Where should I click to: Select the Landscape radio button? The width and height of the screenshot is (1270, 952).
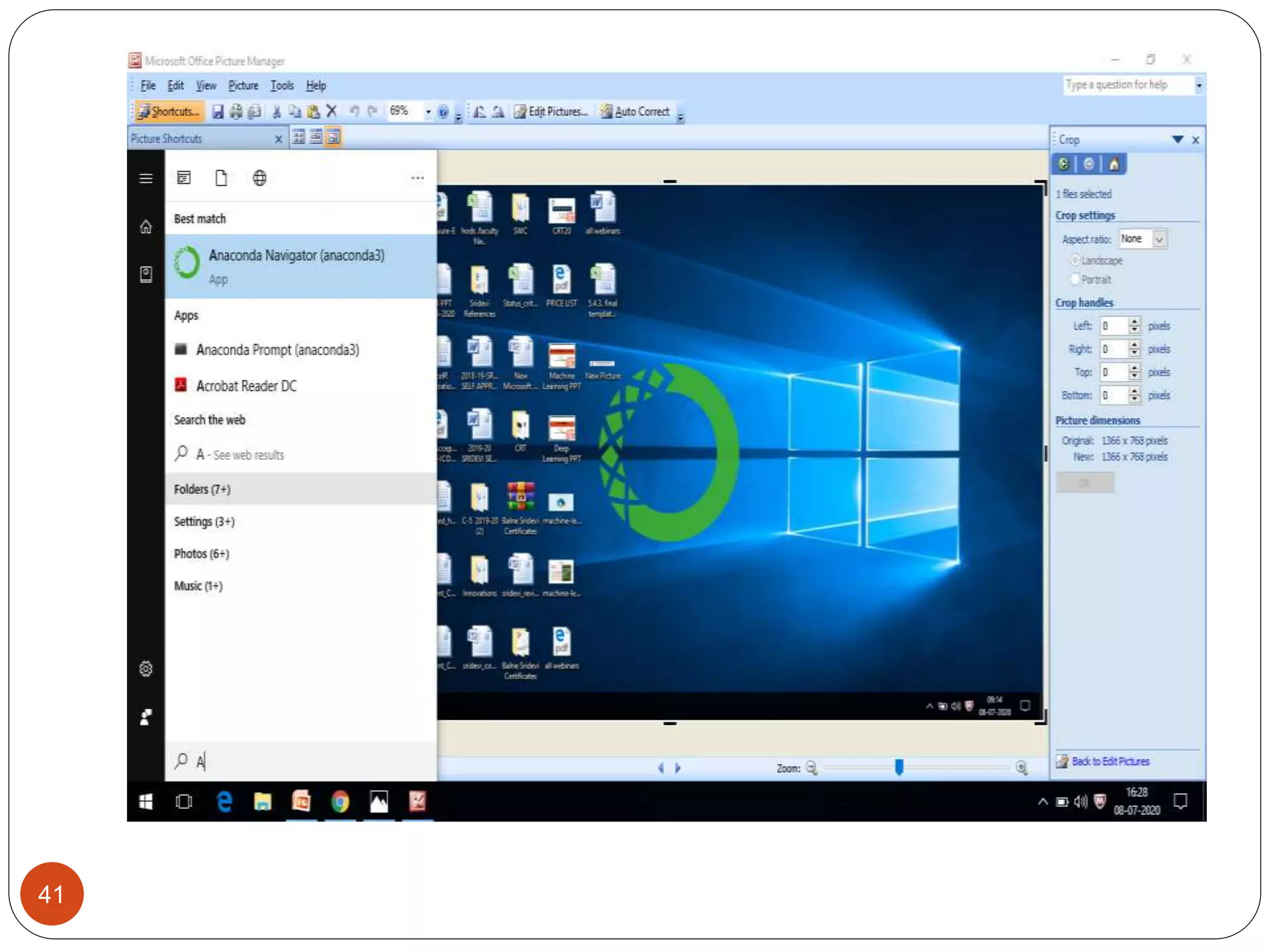[x=1076, y=260]
